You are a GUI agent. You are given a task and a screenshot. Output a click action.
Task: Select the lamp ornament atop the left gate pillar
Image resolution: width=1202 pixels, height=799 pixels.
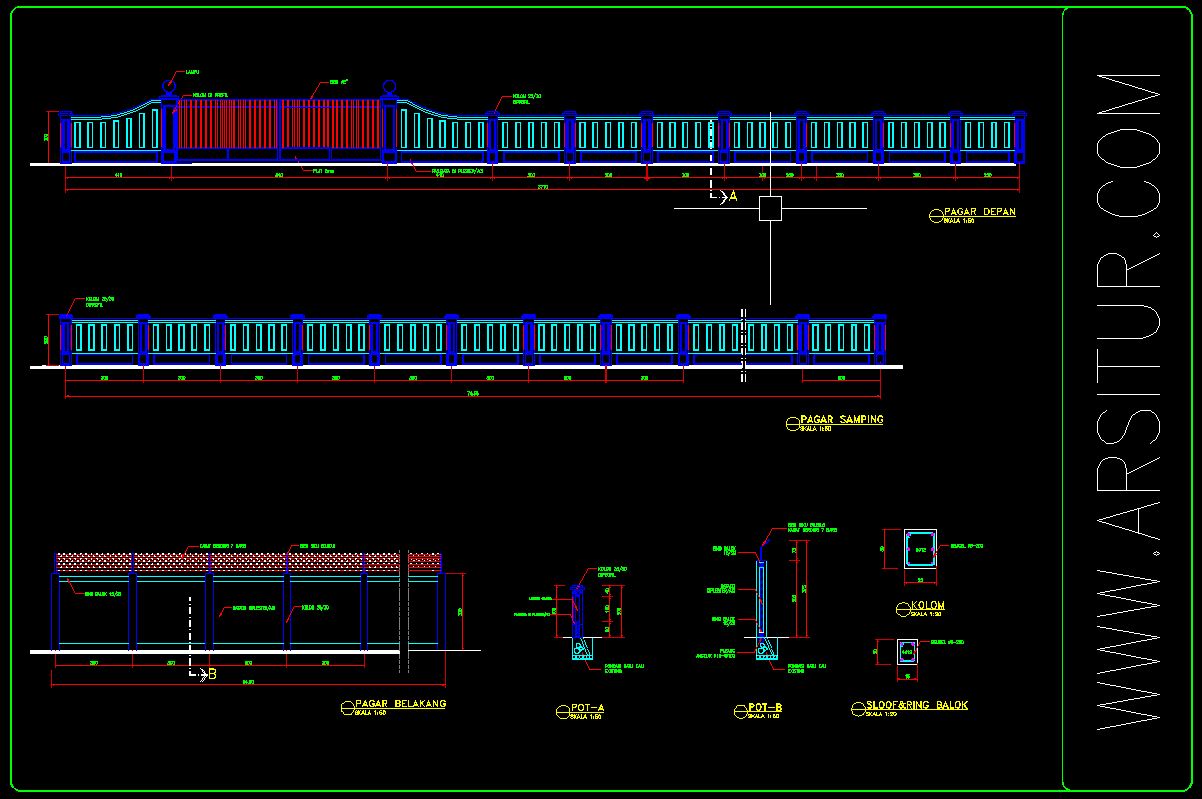pyautogui.click(x=170, y=85)
